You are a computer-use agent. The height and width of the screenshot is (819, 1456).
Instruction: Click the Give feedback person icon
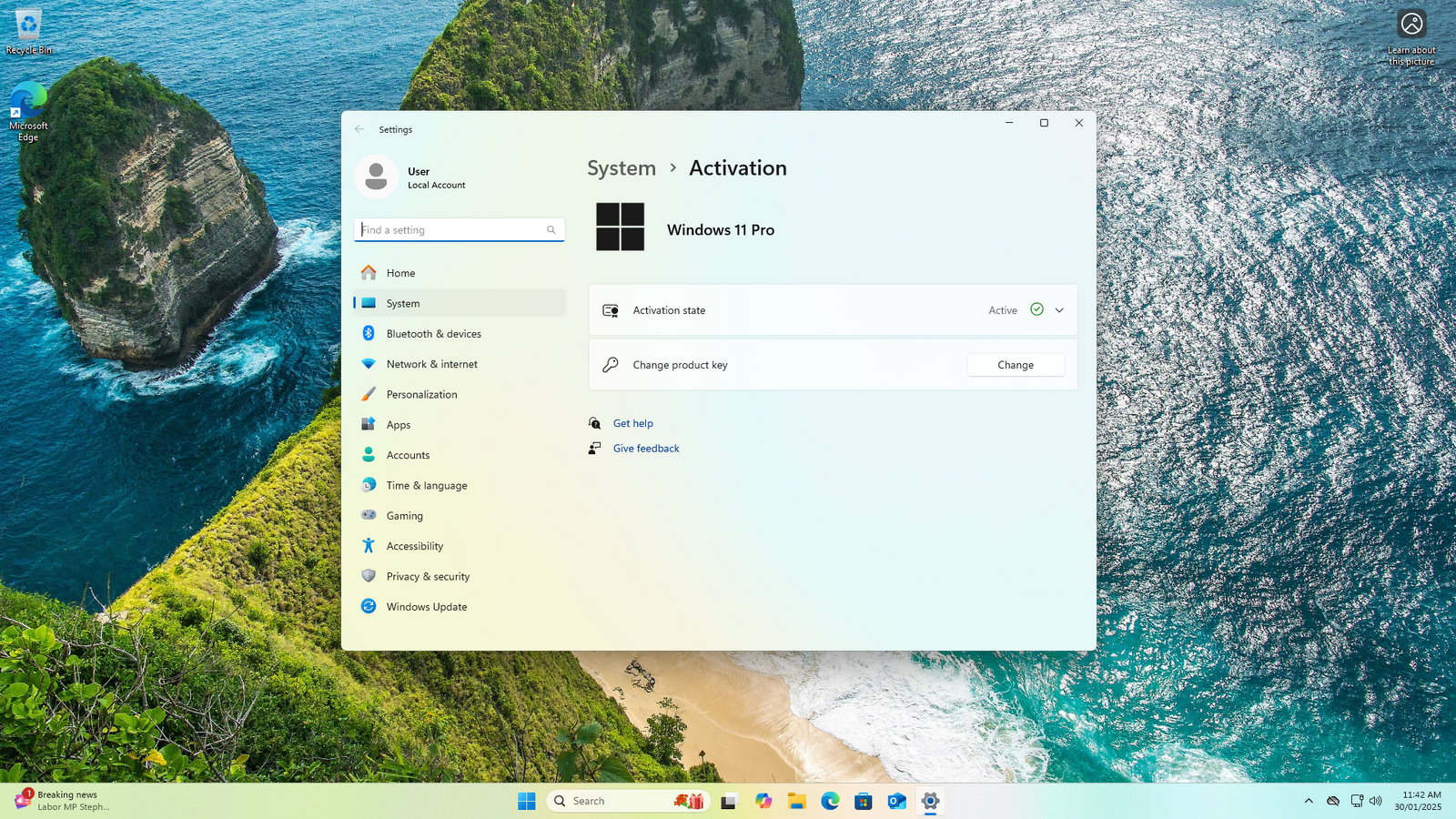594,449
